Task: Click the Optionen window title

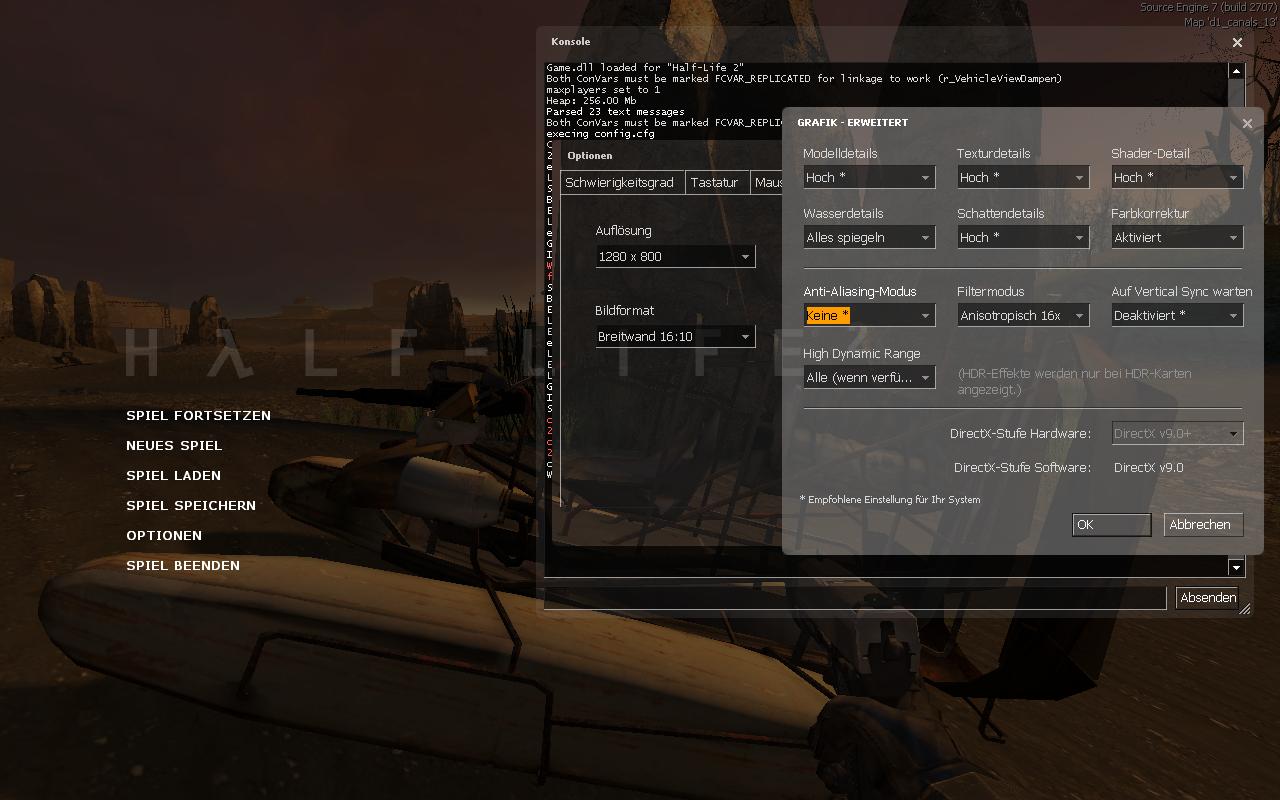Action: click(590, 155)
